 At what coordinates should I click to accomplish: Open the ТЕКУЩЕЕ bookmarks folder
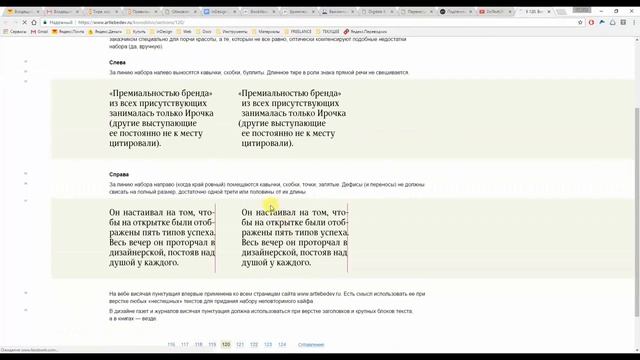tap(327, 31)
